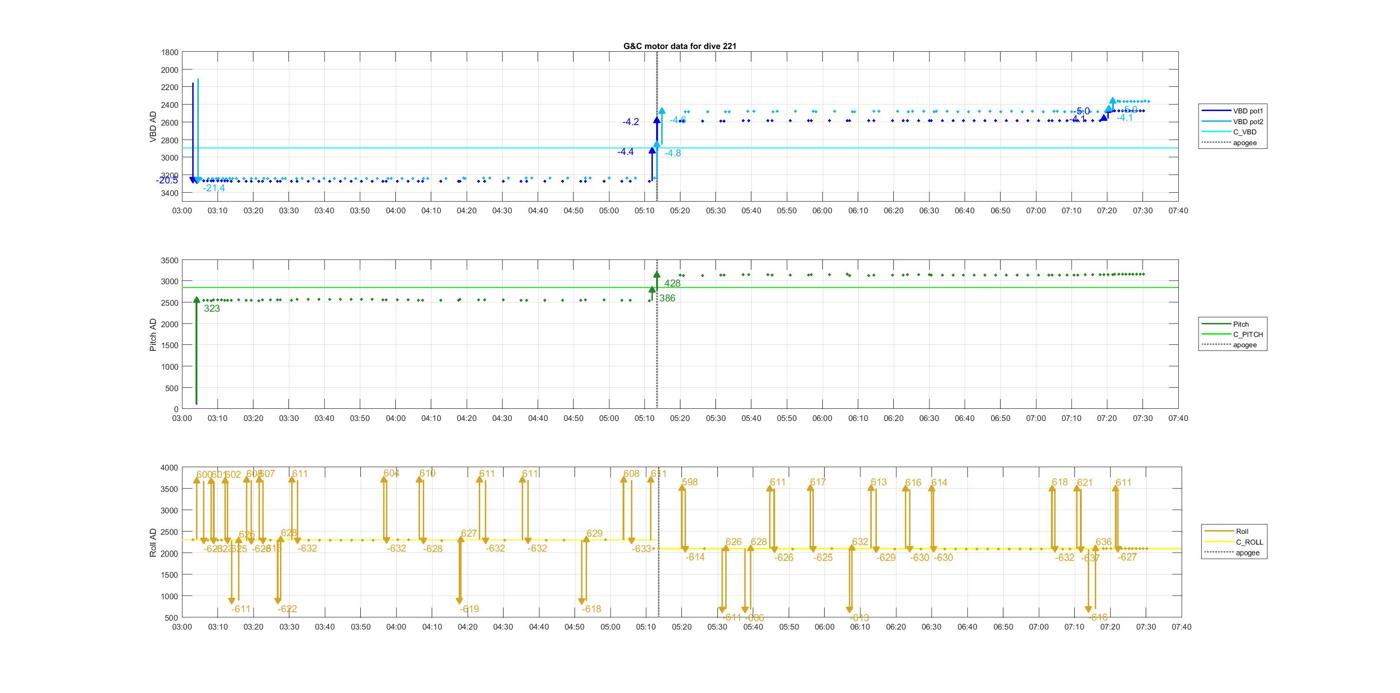The height and width of the screenshot is (693, 1400).
Task: Click the "636" roll annotation
Action: (1103, 542)
